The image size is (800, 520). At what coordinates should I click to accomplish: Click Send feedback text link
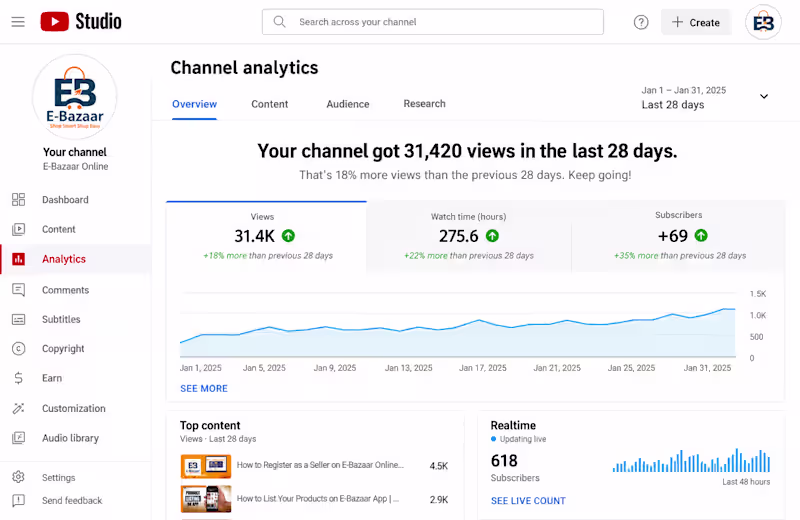[72, 501]
